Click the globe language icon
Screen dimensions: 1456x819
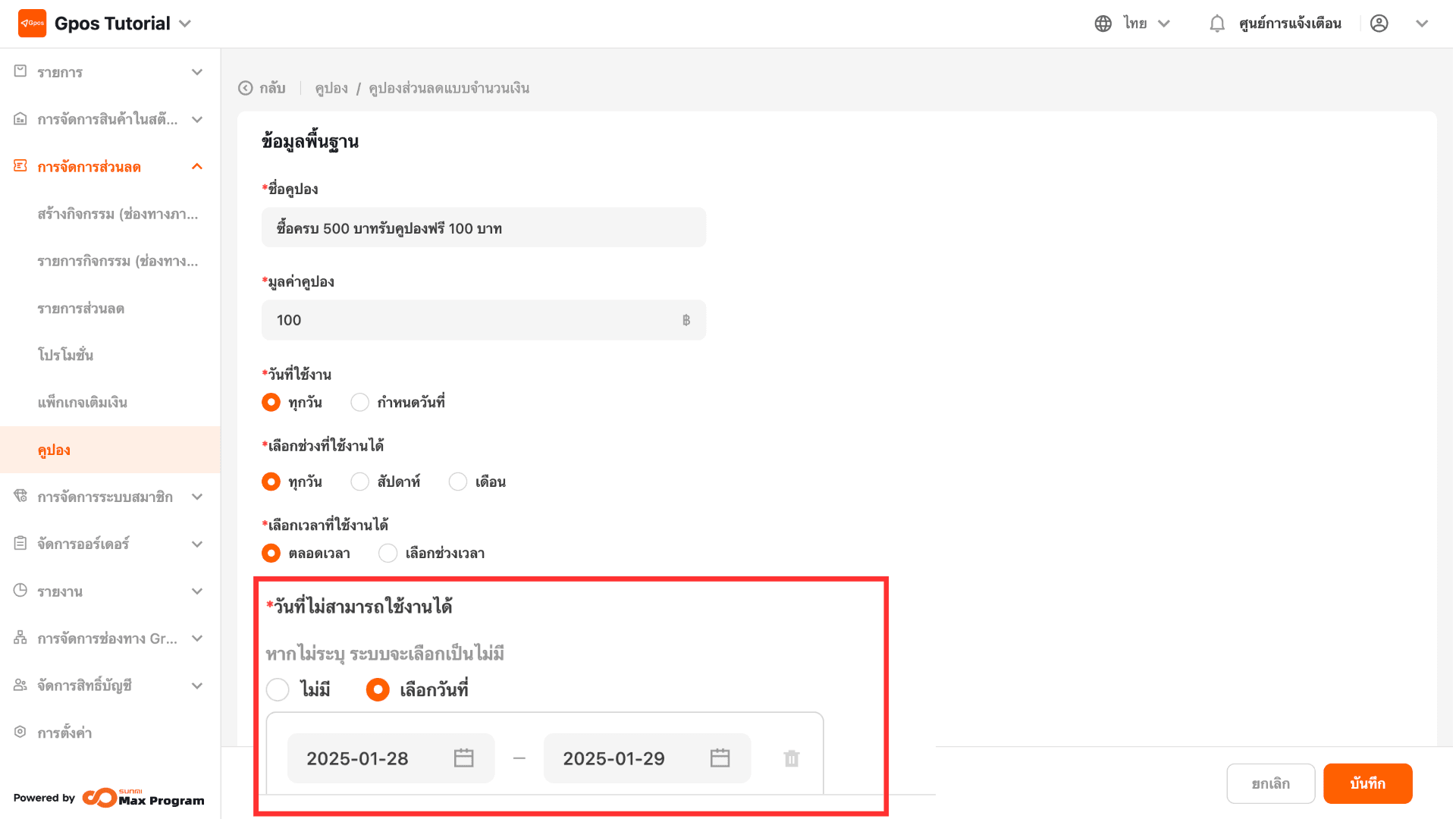click(1103, 24)
